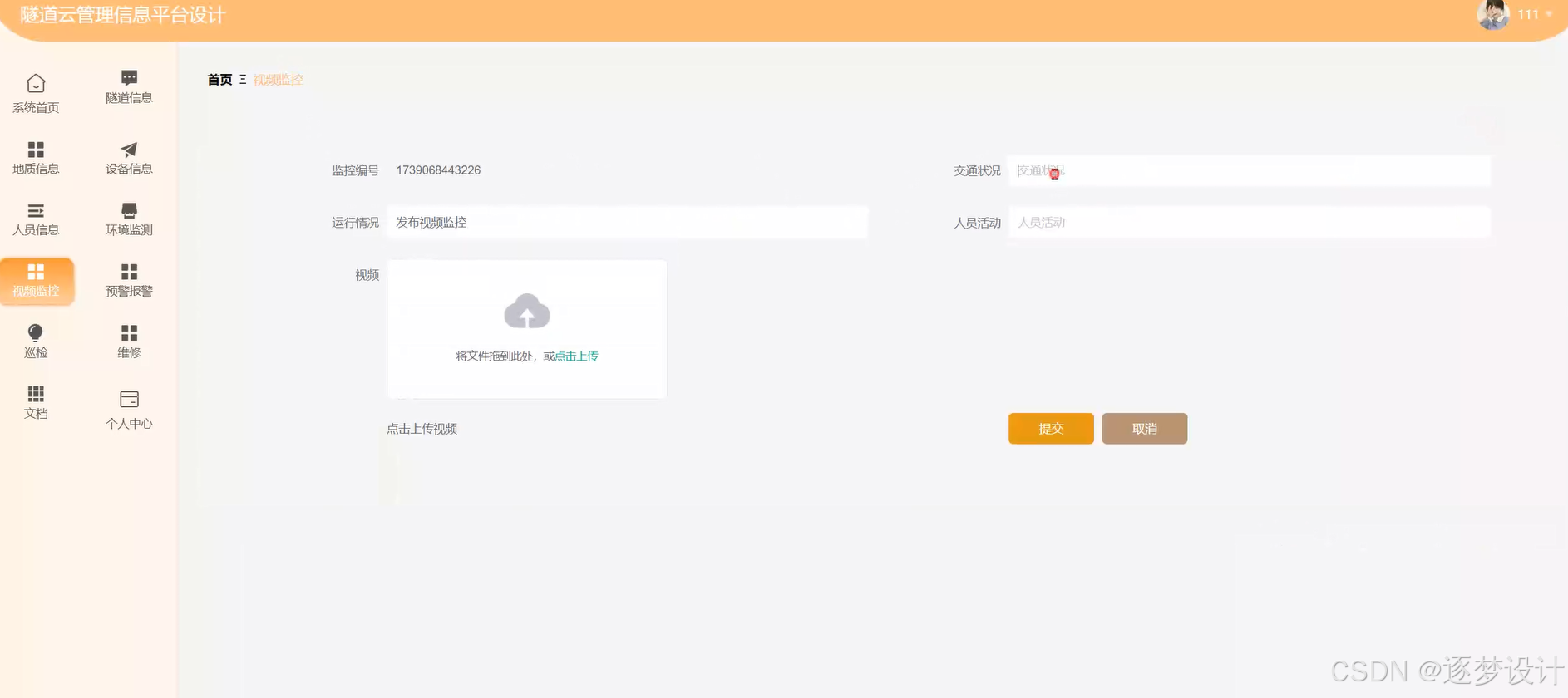Click the user avatar at top right
Image resolution: width=1568 pixels, height=698 pixels.
(1493, 14)
